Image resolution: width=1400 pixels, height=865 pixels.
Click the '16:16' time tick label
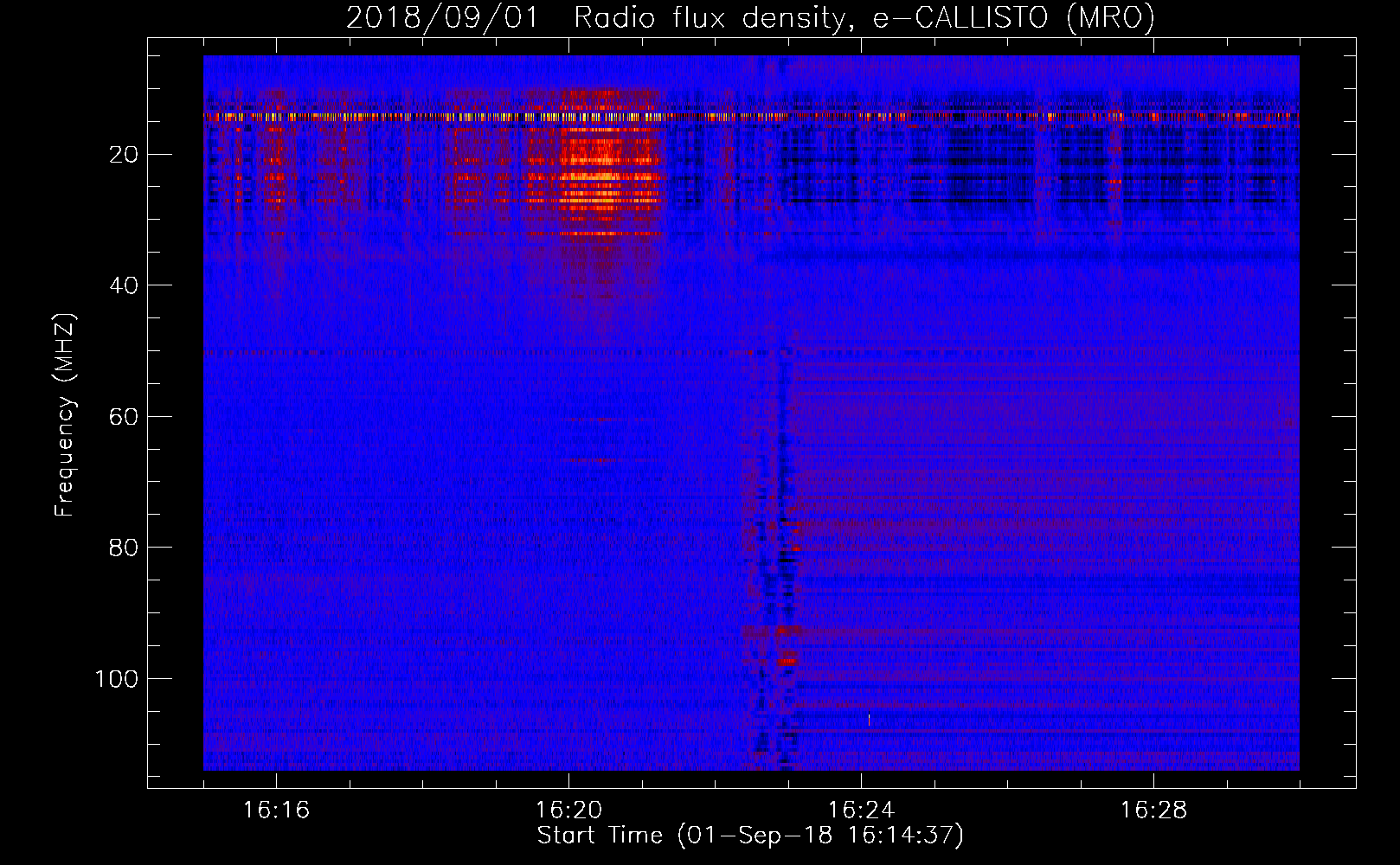(x=277, y=811)
